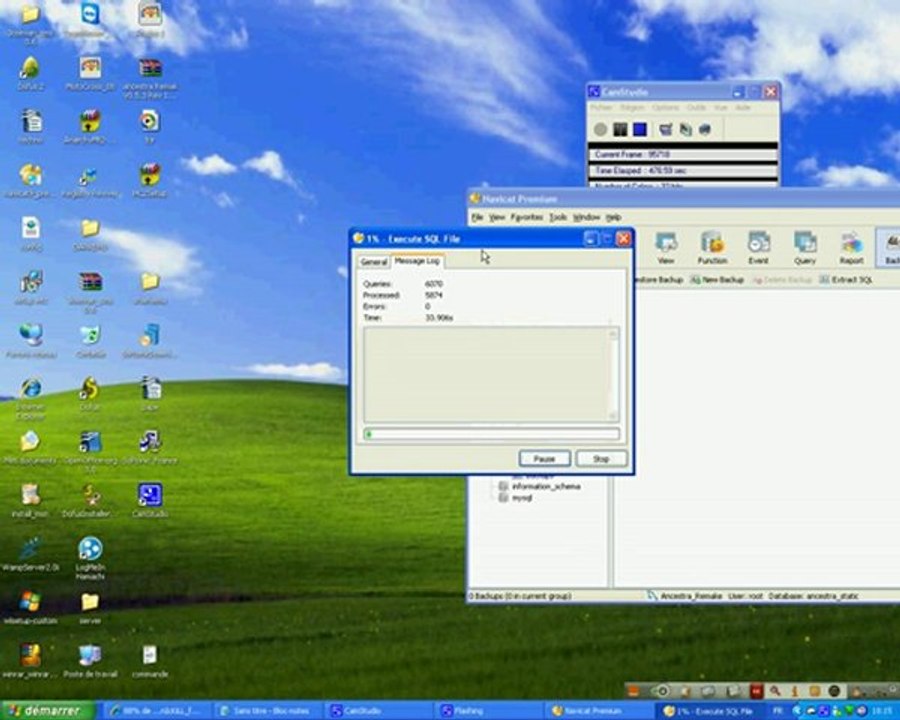Open Poste de travail desktop icon
Image resolution: width=900 pixels, height=720 pixels.
[x=90, y=661]
